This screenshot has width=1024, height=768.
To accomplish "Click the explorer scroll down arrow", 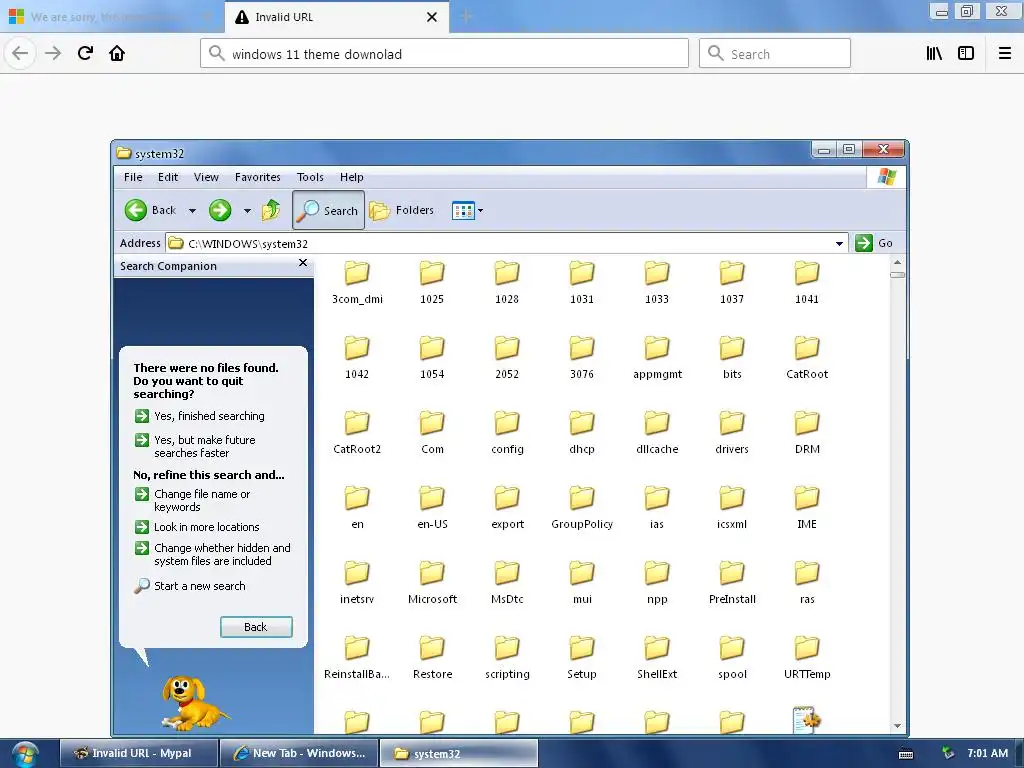I will click(897, 726).
